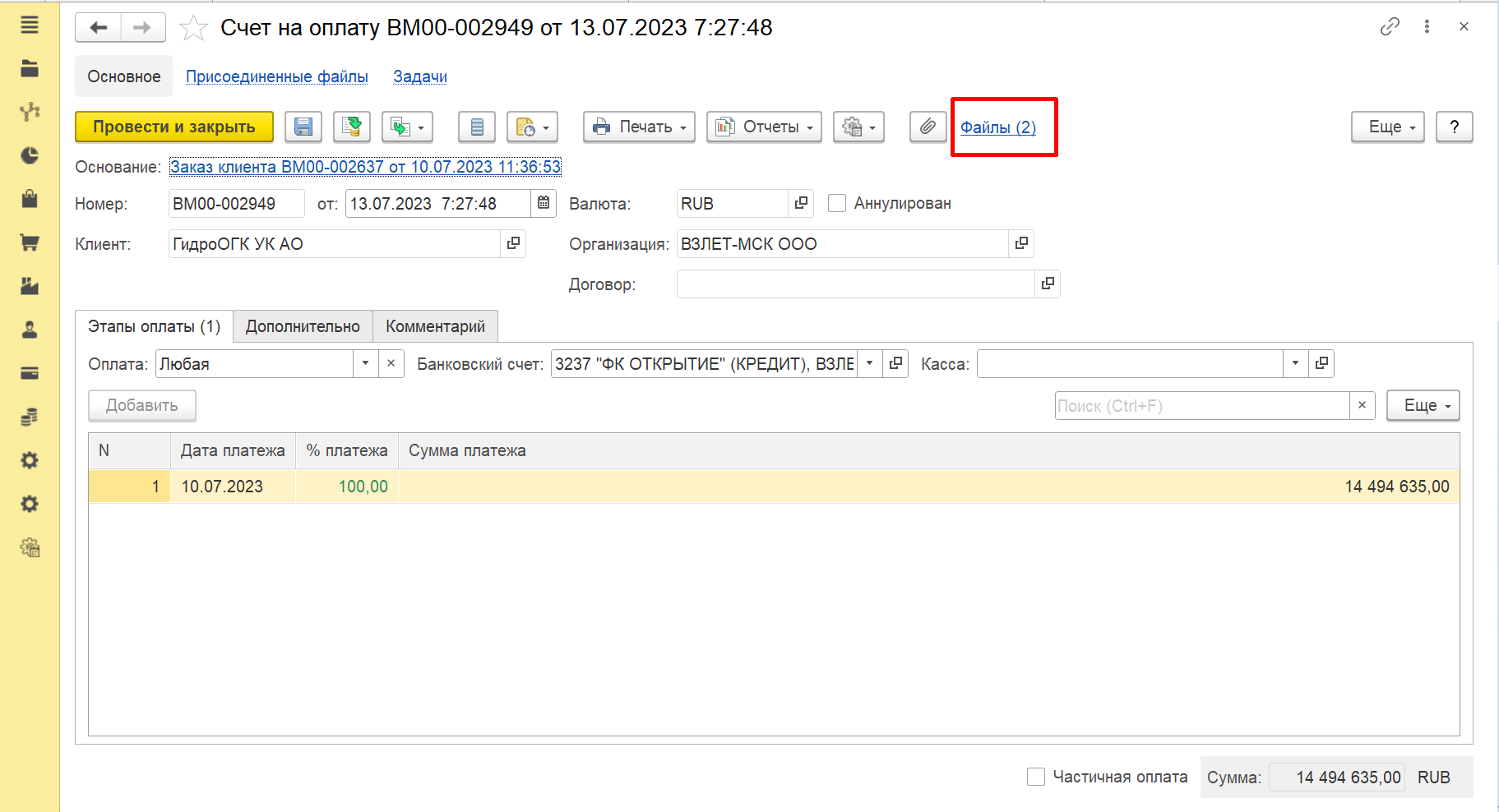Open the top toolbar Еще menu

tap(1388, 127)
